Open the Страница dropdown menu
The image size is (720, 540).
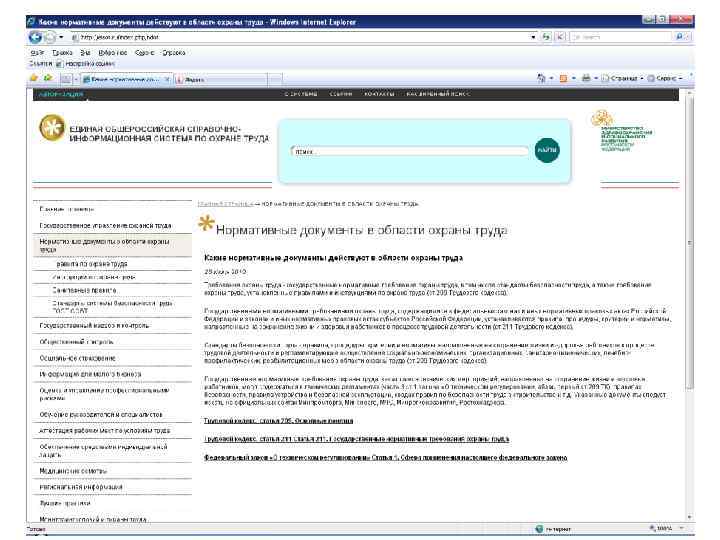(x=622, y=79)
